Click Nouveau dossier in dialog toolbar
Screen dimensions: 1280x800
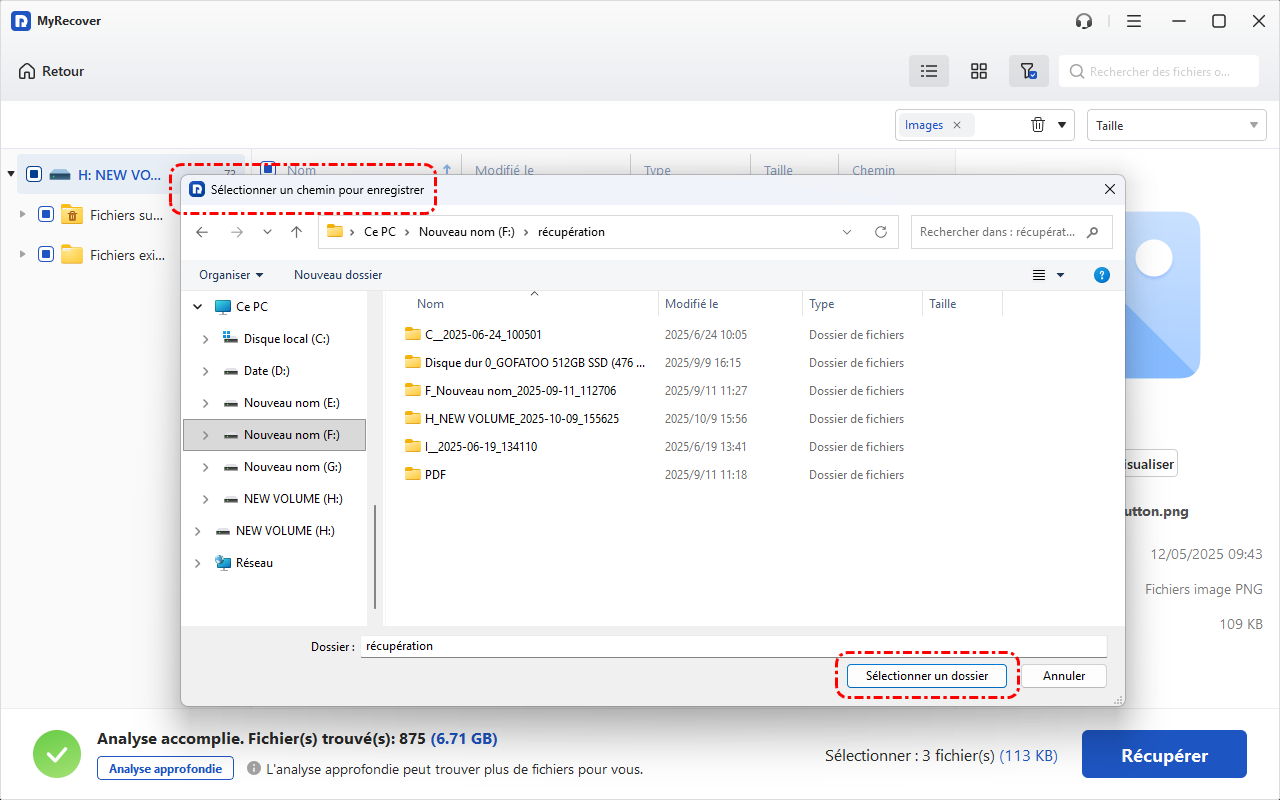click(338, 275)
